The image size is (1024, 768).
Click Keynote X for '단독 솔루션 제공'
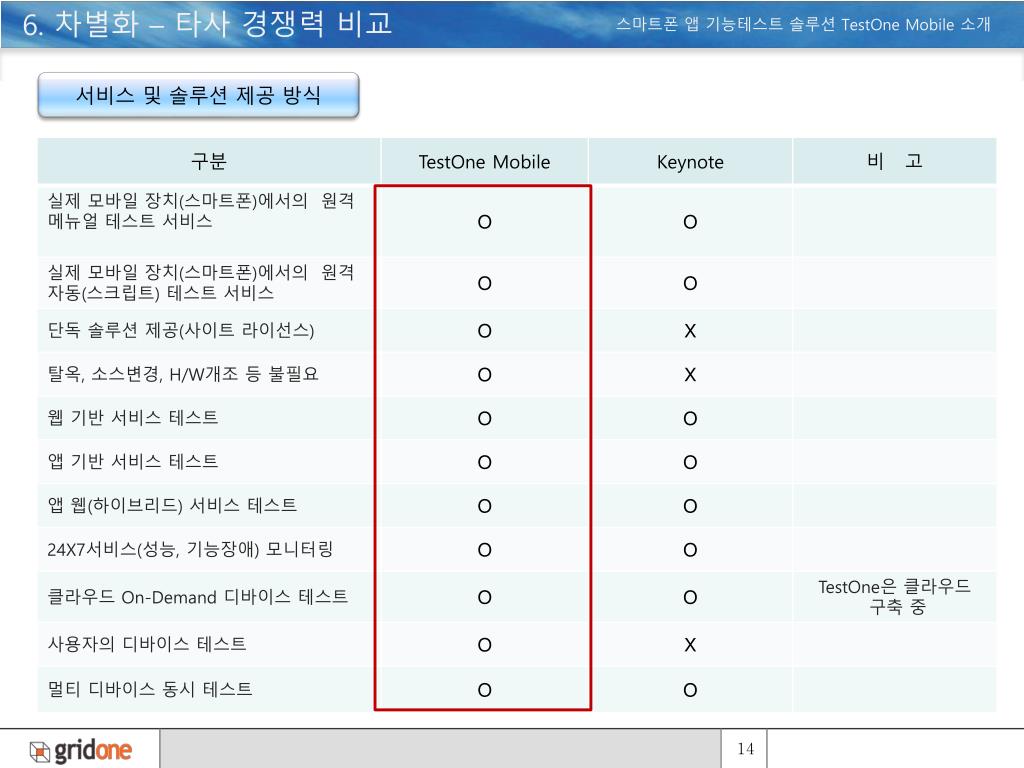[x=690, y=331]
